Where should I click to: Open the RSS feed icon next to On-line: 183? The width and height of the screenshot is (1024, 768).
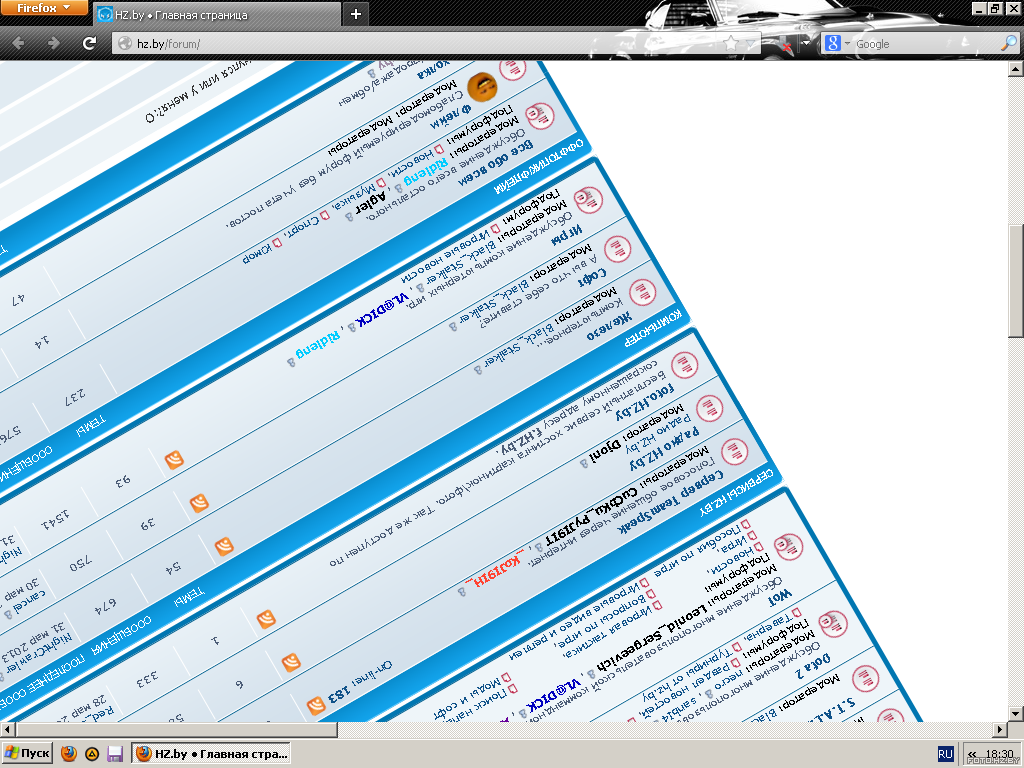point(316,705)
